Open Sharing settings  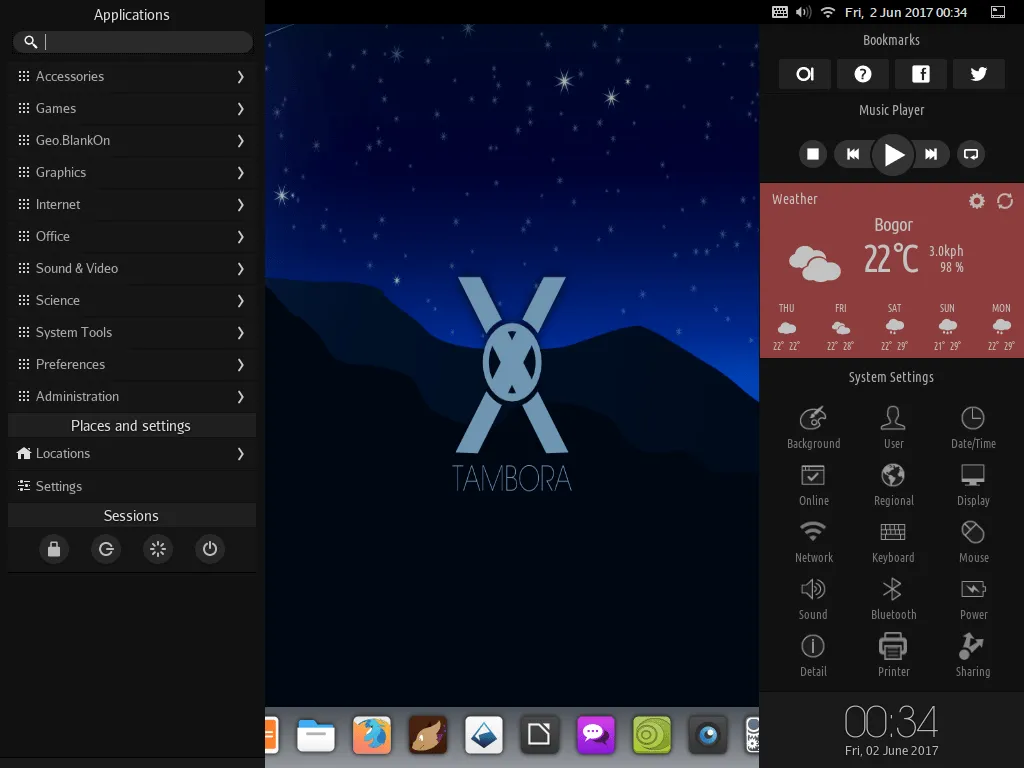point(973,655)
